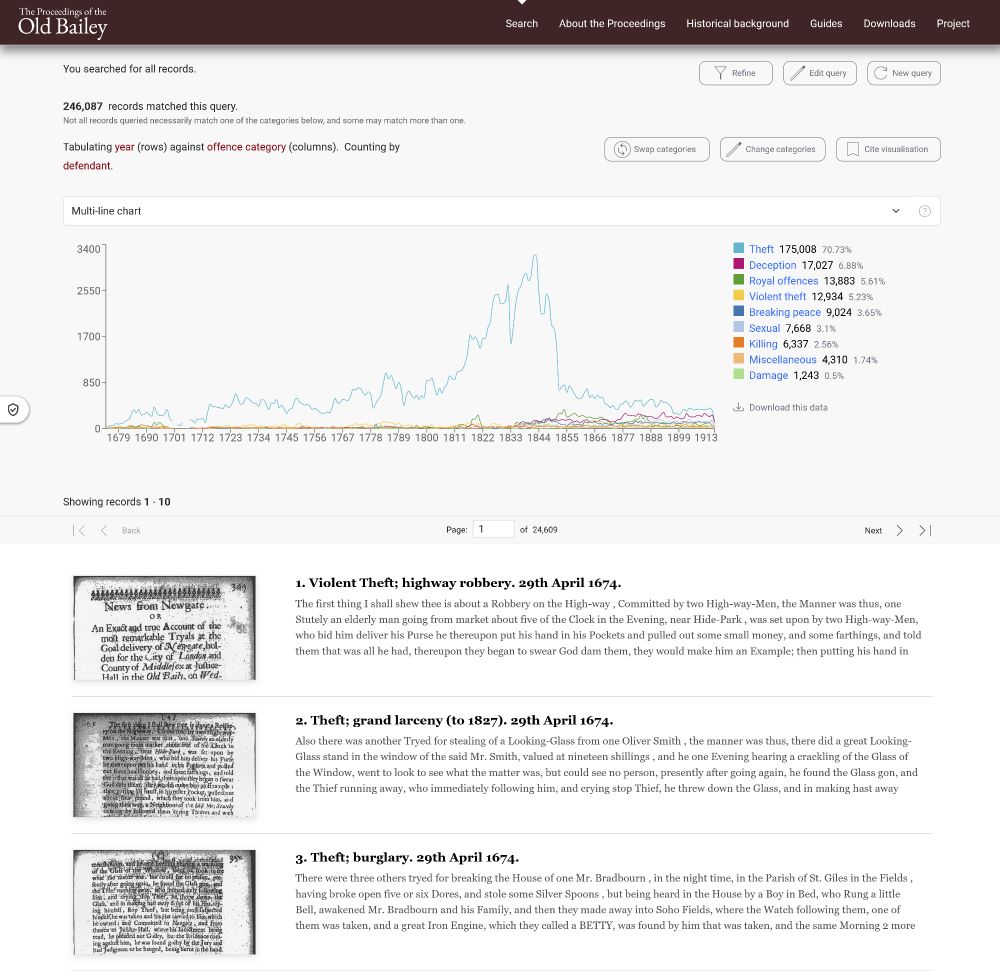Select Deception legend link

point(772,265)
